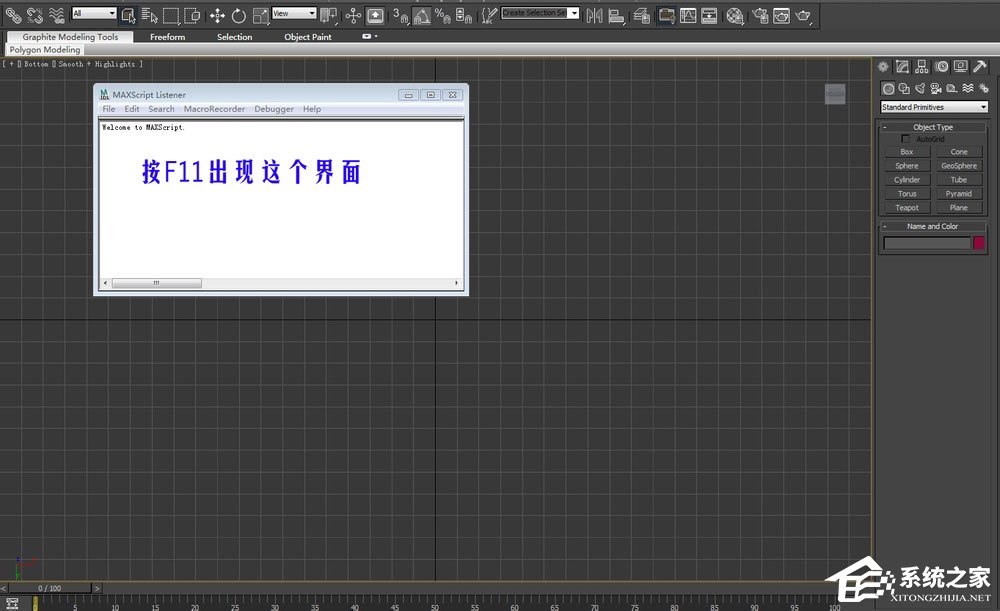Click Edit Named Selection Sets icon

(489, 15)
